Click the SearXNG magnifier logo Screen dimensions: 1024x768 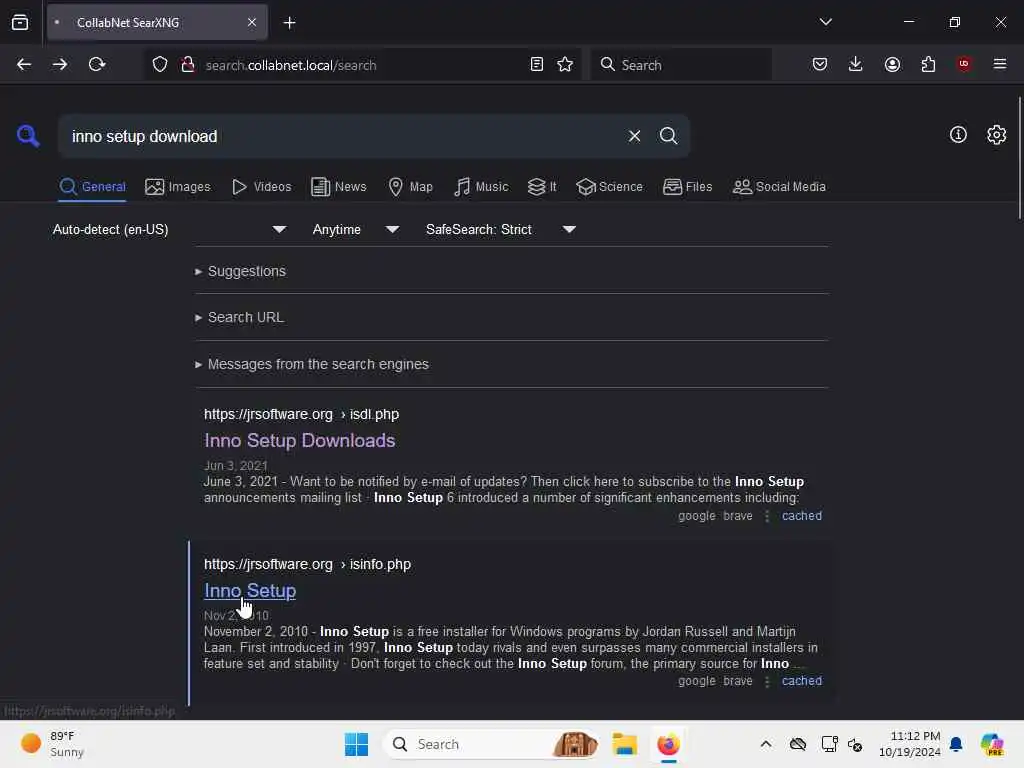click(x=28, y=136)
